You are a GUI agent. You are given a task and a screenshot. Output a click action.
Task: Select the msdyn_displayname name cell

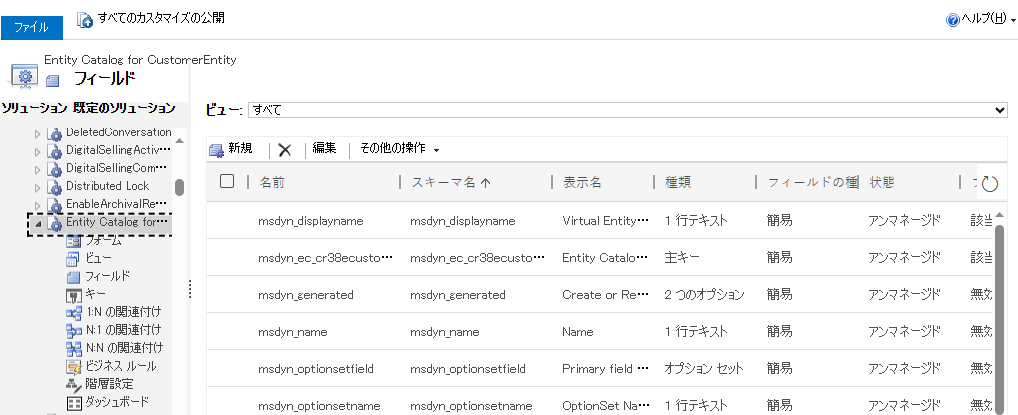310,221
